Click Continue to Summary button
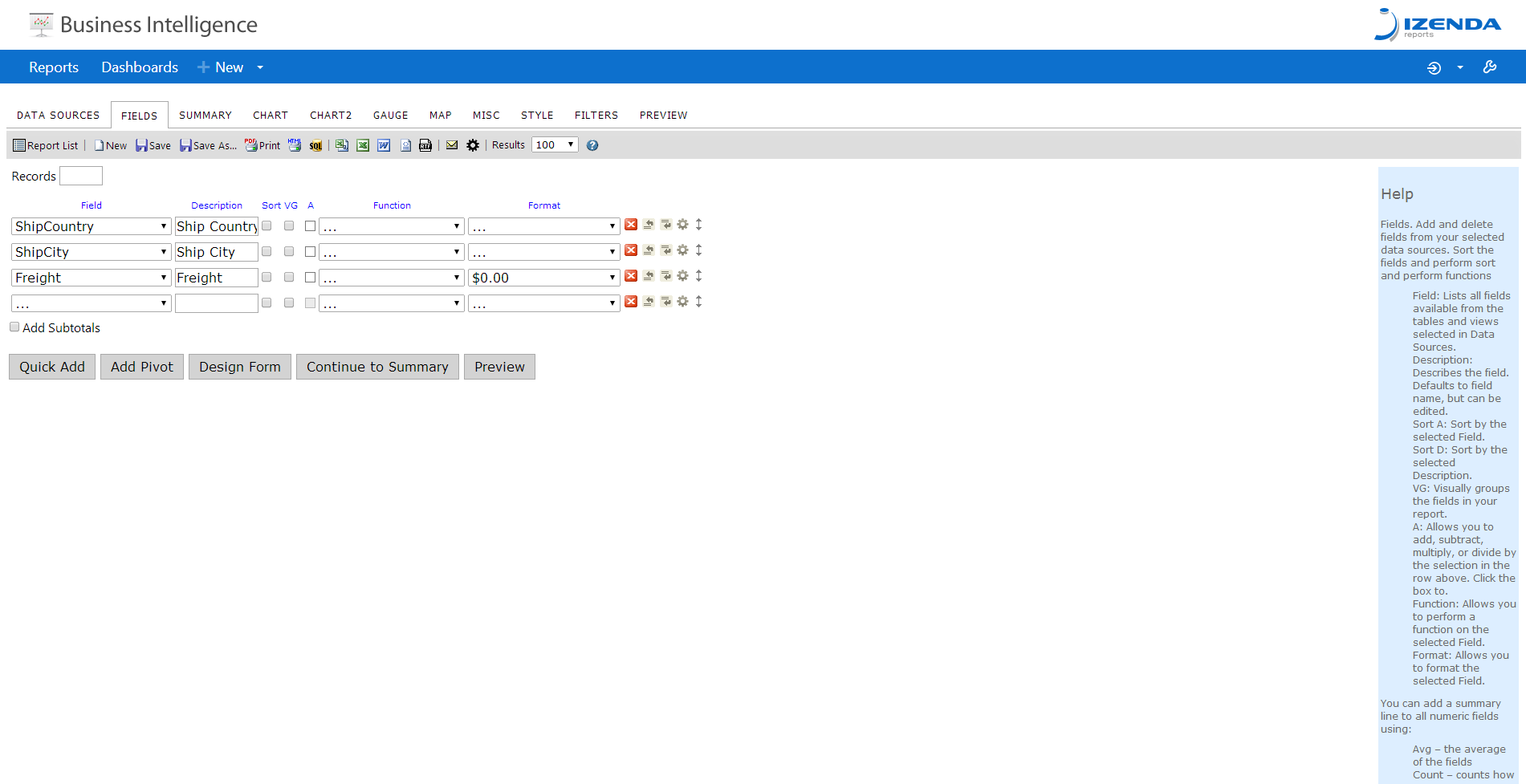Image resolution: width=1526 pixels, height=784 pixels. (377, 367)
